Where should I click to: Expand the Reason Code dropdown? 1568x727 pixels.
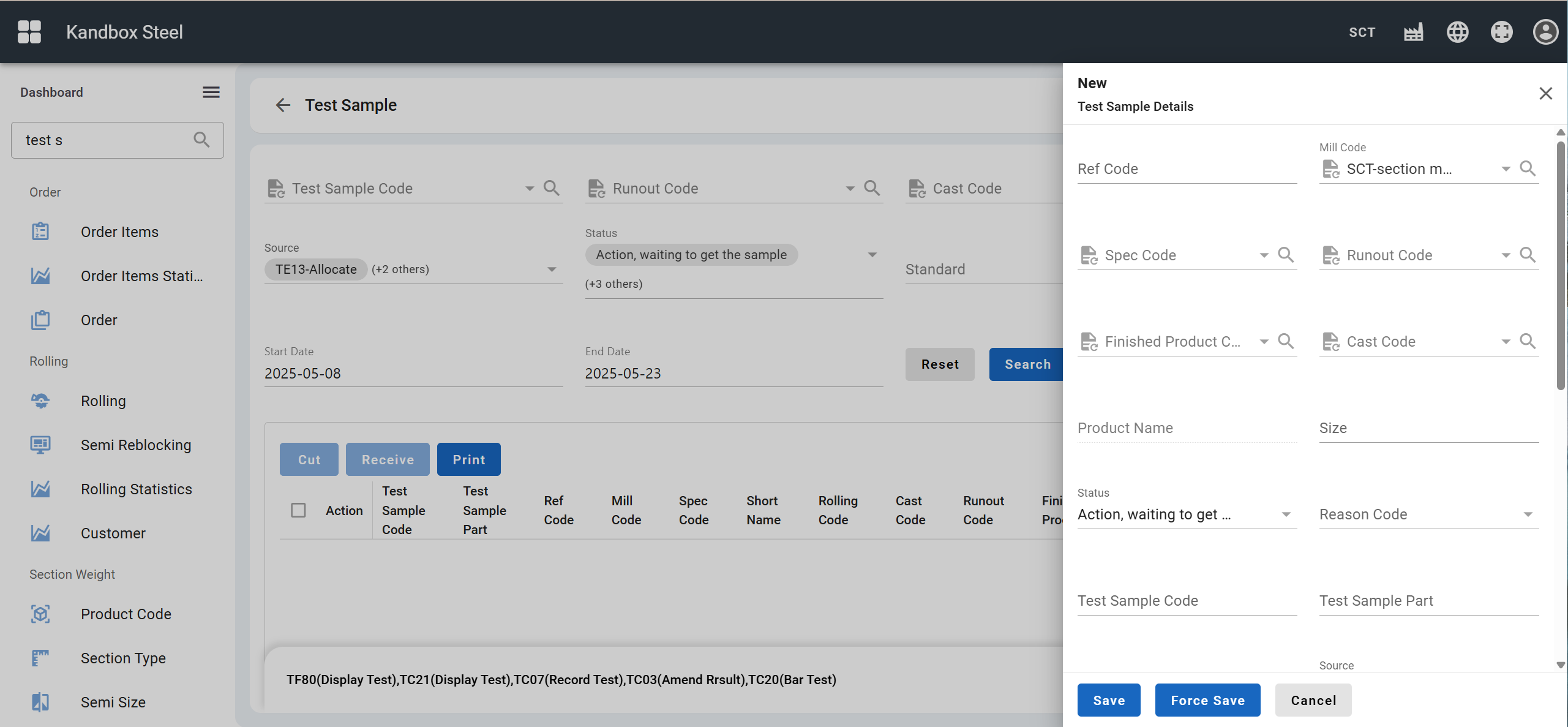pyautogui.click(x=1528, y=514)
